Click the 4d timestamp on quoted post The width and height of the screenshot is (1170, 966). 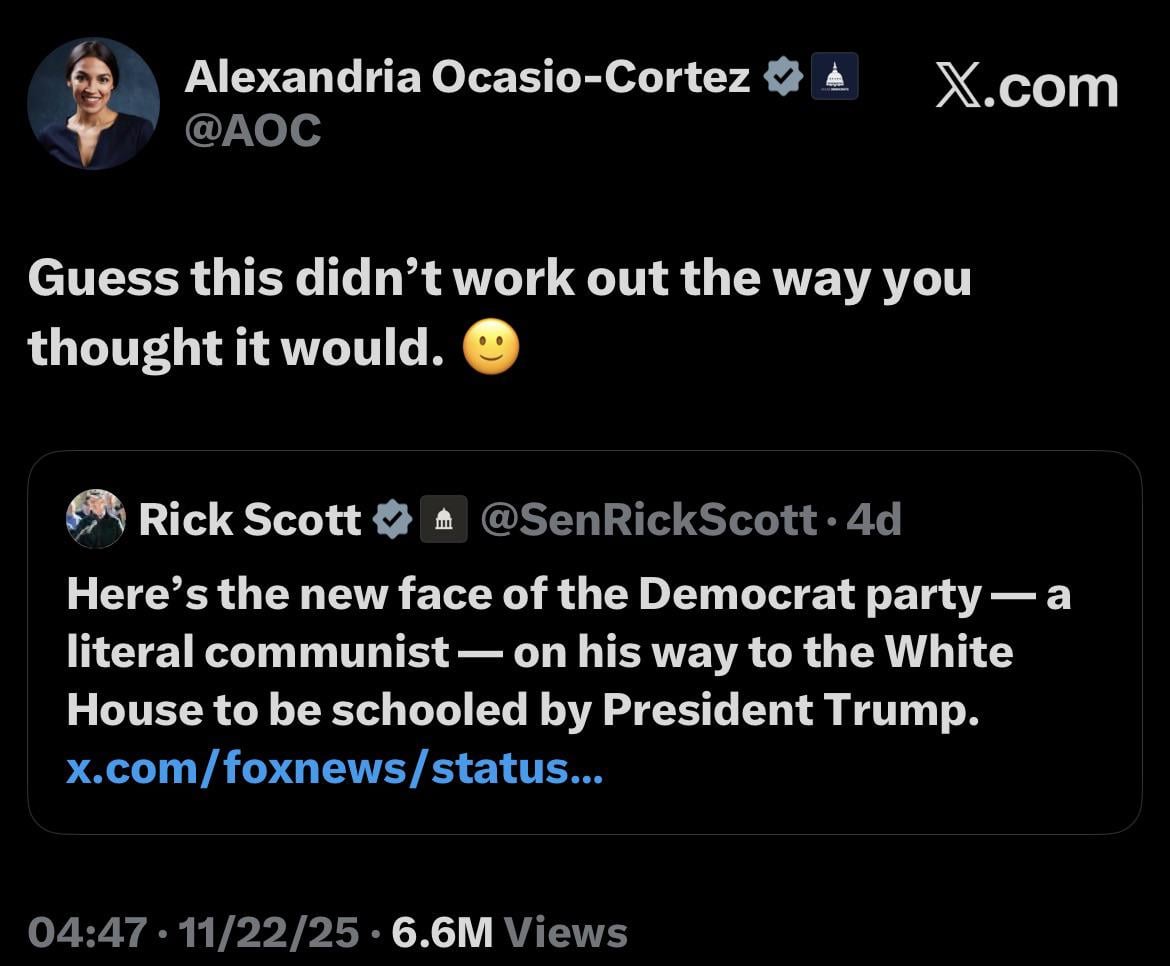[874, 519]
